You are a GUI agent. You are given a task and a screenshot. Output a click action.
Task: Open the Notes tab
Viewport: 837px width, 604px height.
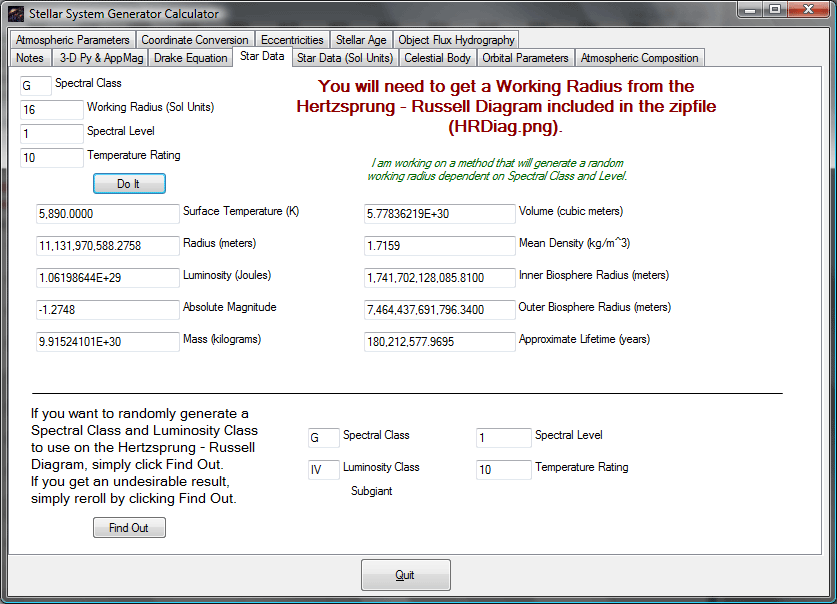(x=30, y=58)
